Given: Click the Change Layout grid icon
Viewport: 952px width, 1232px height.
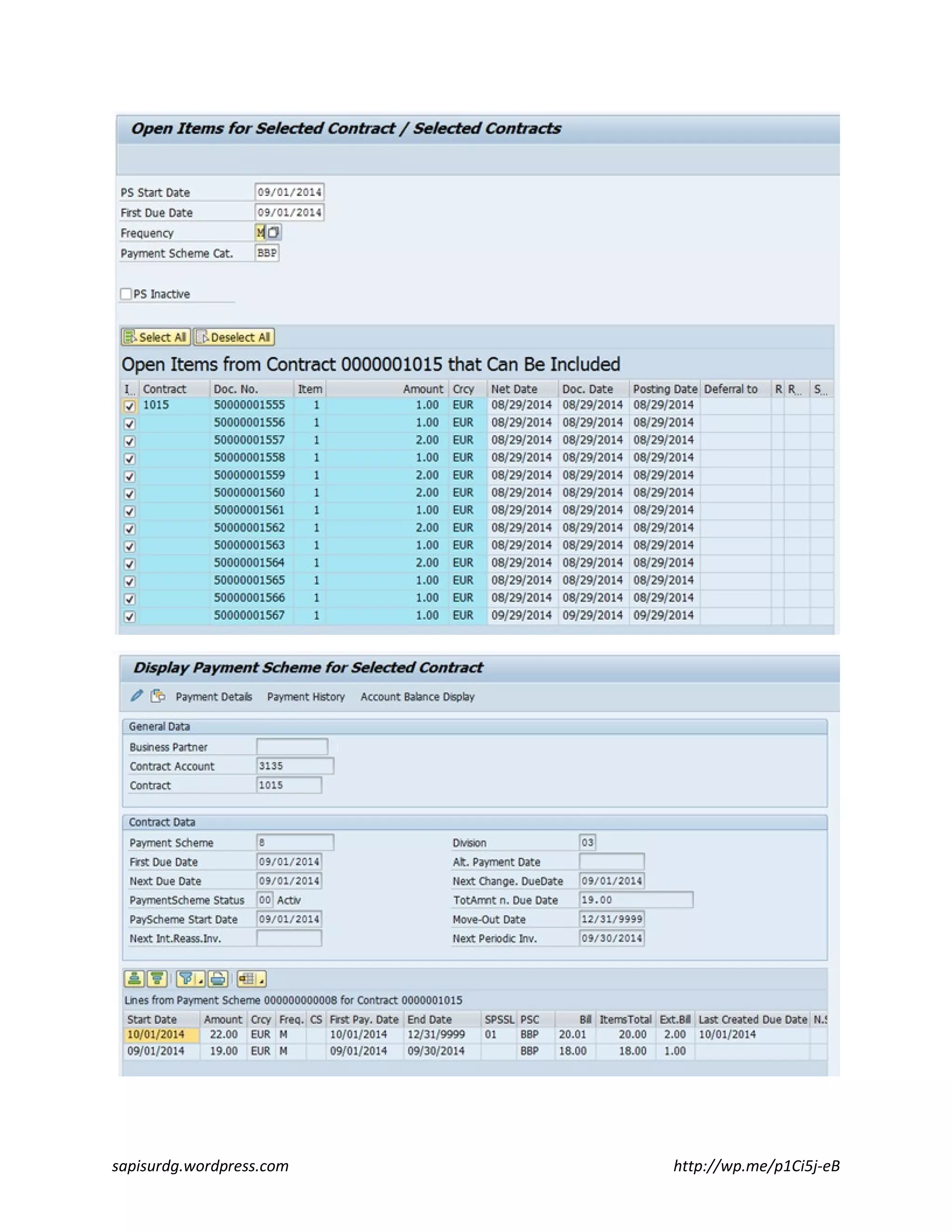Looking at the screenshot, I should click(247, 979).
